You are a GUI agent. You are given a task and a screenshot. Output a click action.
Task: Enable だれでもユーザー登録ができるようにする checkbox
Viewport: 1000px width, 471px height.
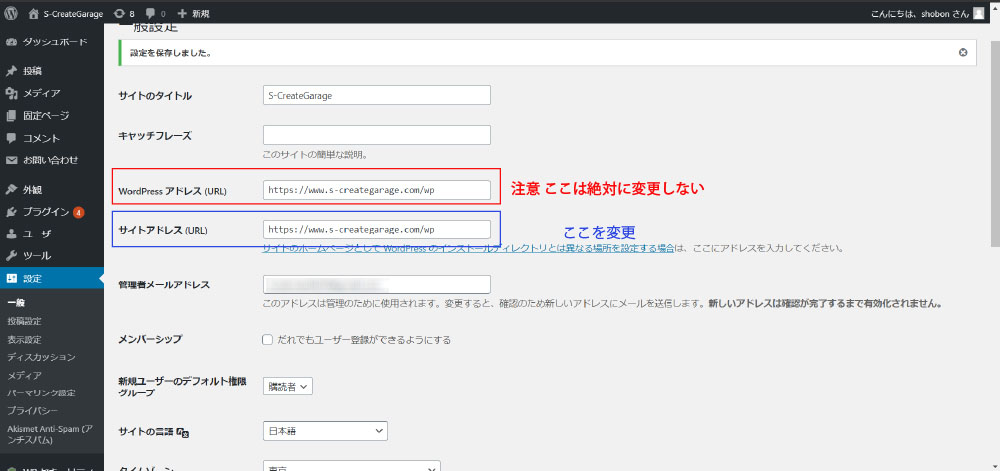point(268,340)
